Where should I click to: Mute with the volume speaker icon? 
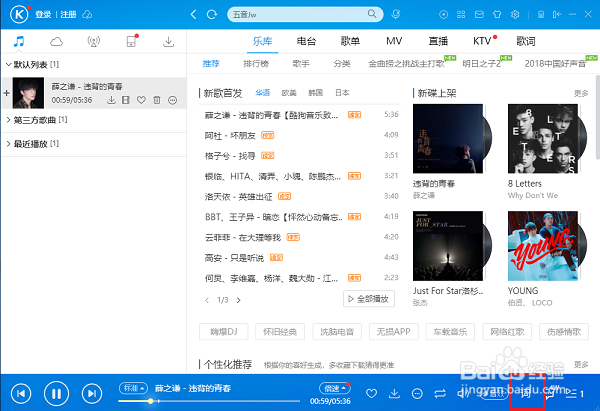click(x=463, y=393)
